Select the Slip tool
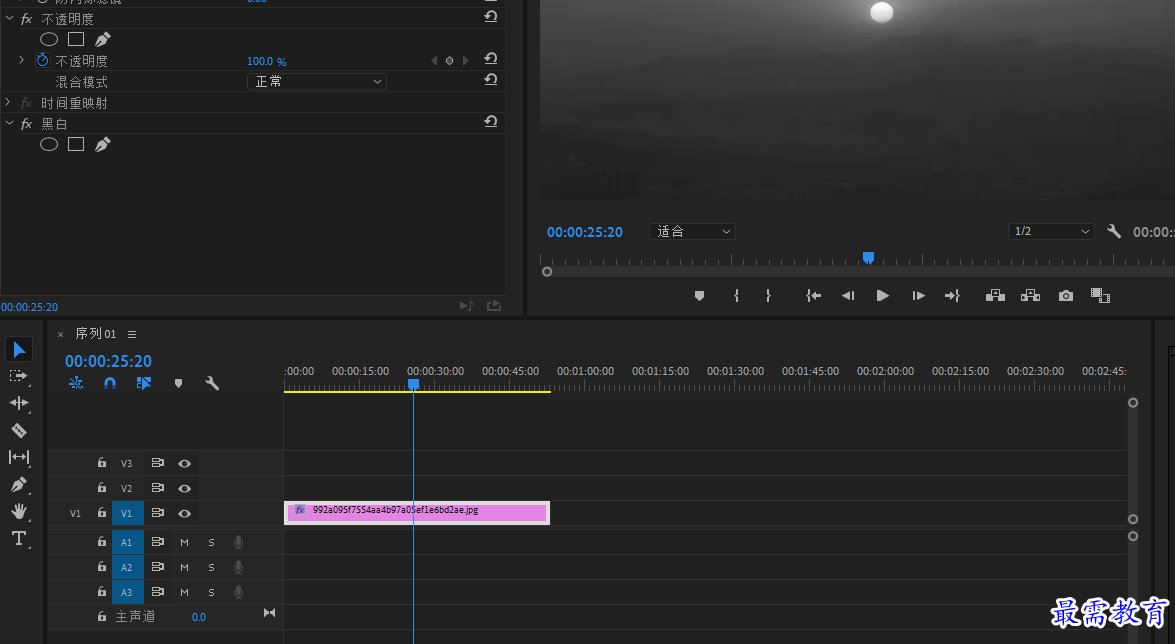 (x=19, y=457)
